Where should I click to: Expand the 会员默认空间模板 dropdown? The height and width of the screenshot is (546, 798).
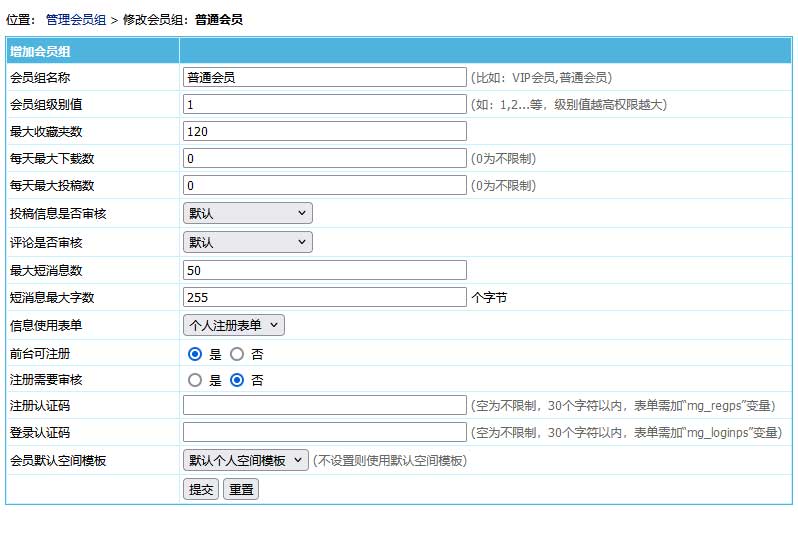[246, 460]
